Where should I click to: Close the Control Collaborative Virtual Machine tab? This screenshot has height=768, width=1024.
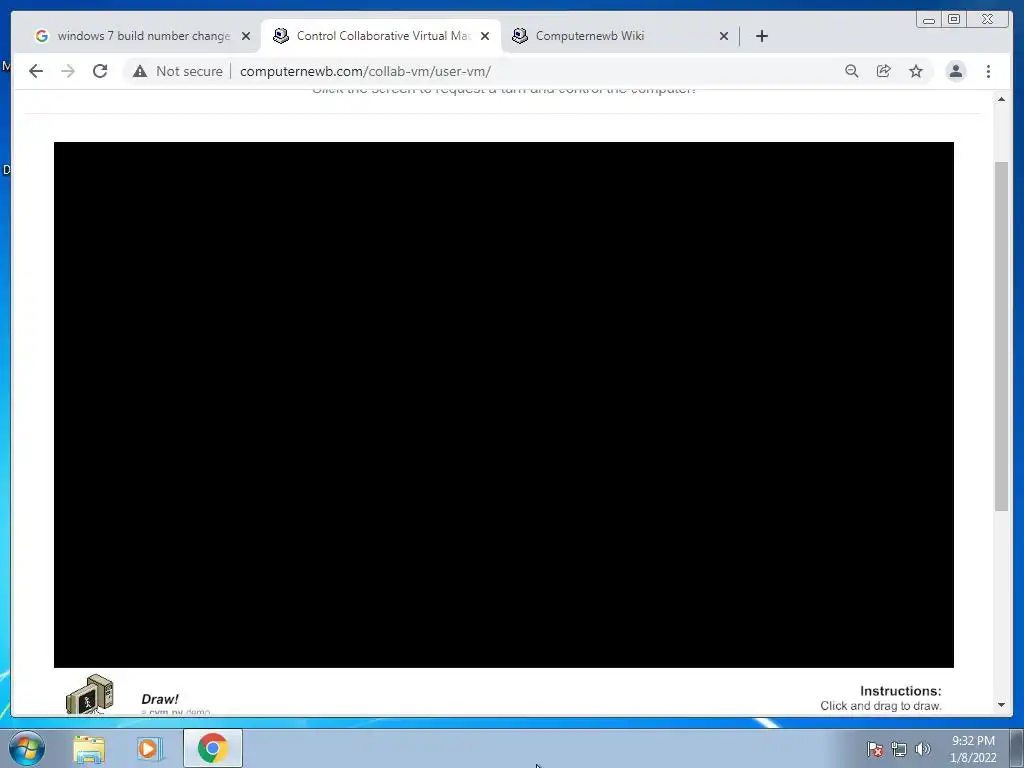485,36
